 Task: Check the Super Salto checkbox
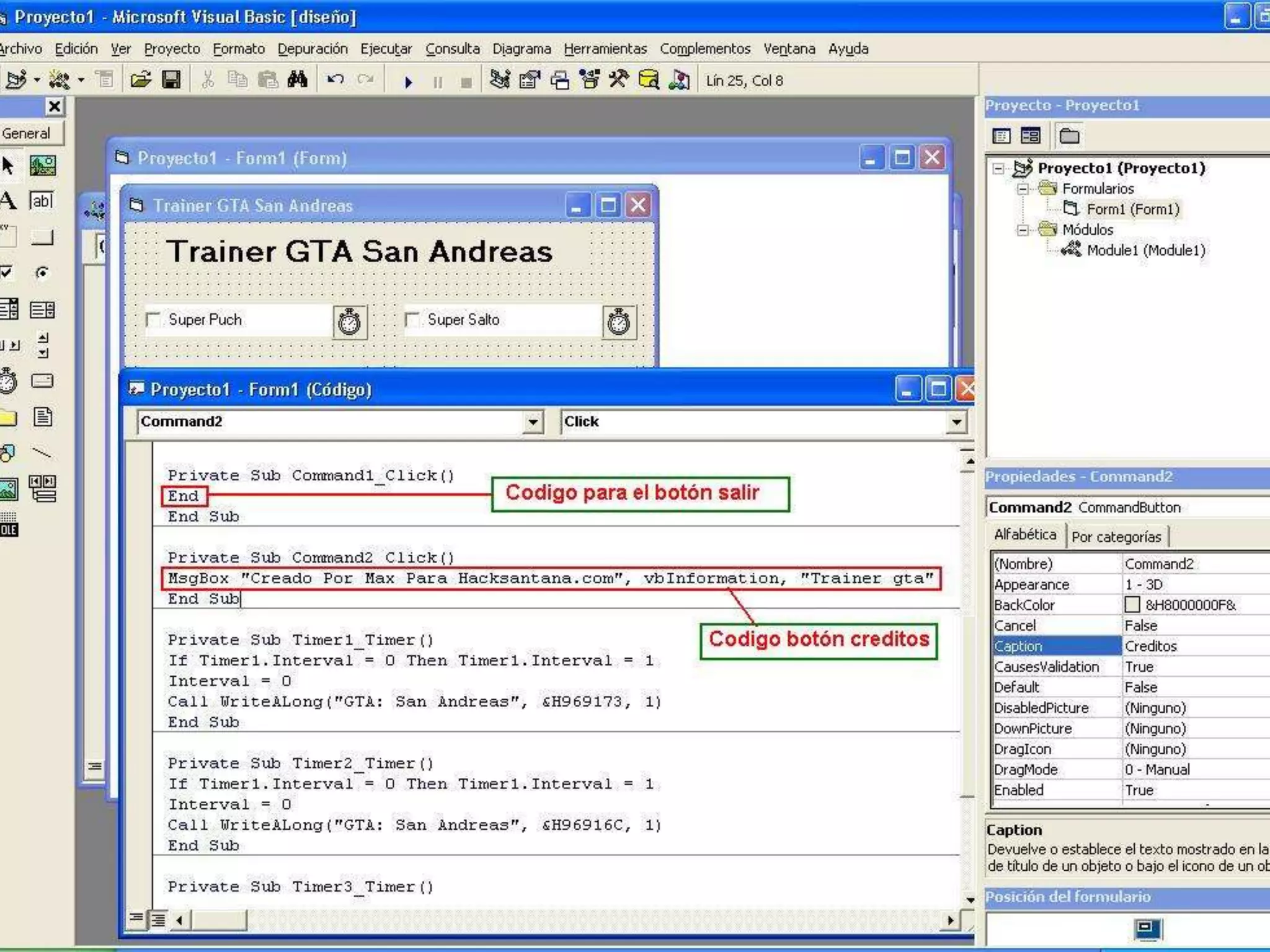tap(412, 320)
